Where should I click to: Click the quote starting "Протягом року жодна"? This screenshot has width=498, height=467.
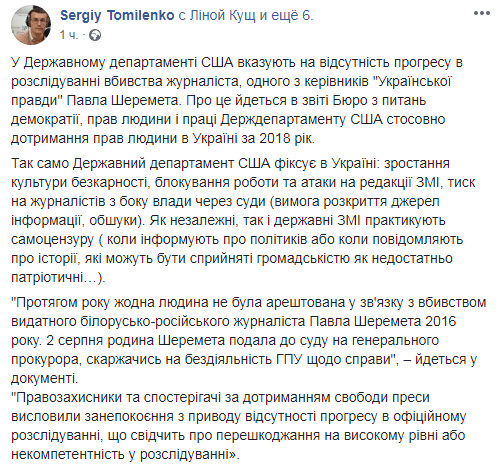coord(249,340)
